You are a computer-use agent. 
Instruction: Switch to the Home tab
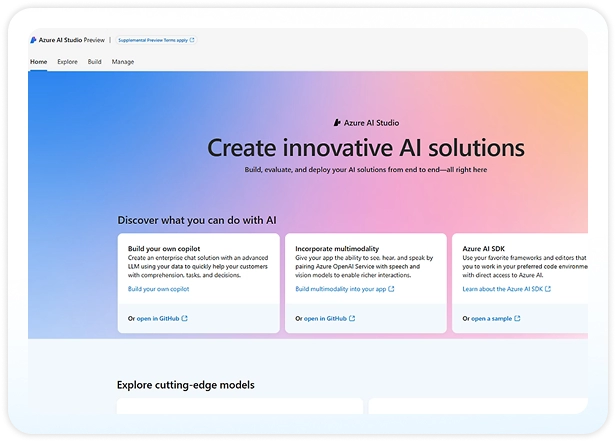coord(38,62)
